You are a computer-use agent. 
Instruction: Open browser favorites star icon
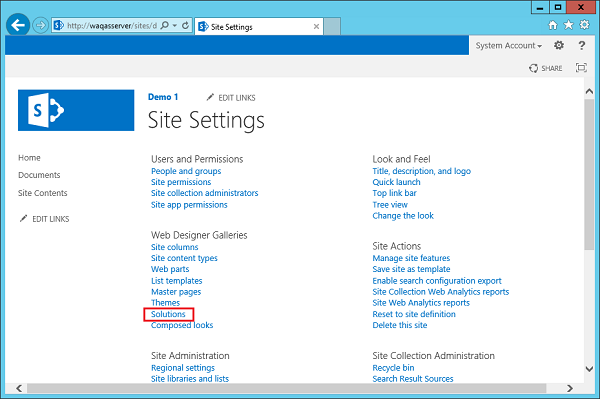[x=569, y=25]
